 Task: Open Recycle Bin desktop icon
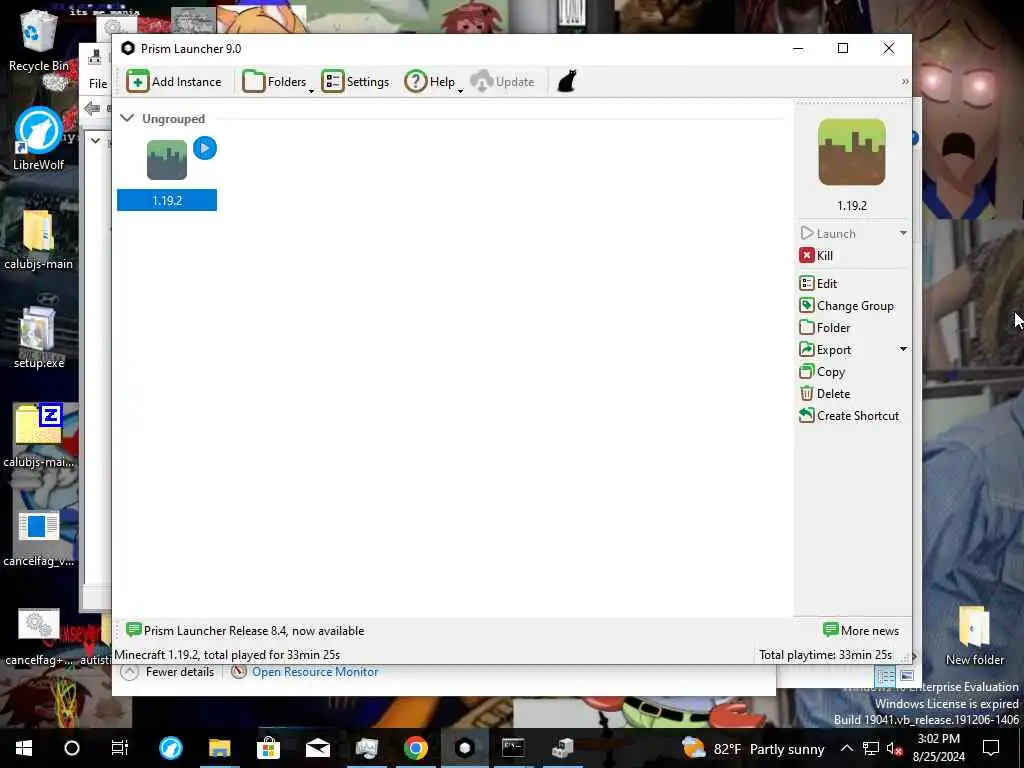pyautogui.click(x=39, y=42)
